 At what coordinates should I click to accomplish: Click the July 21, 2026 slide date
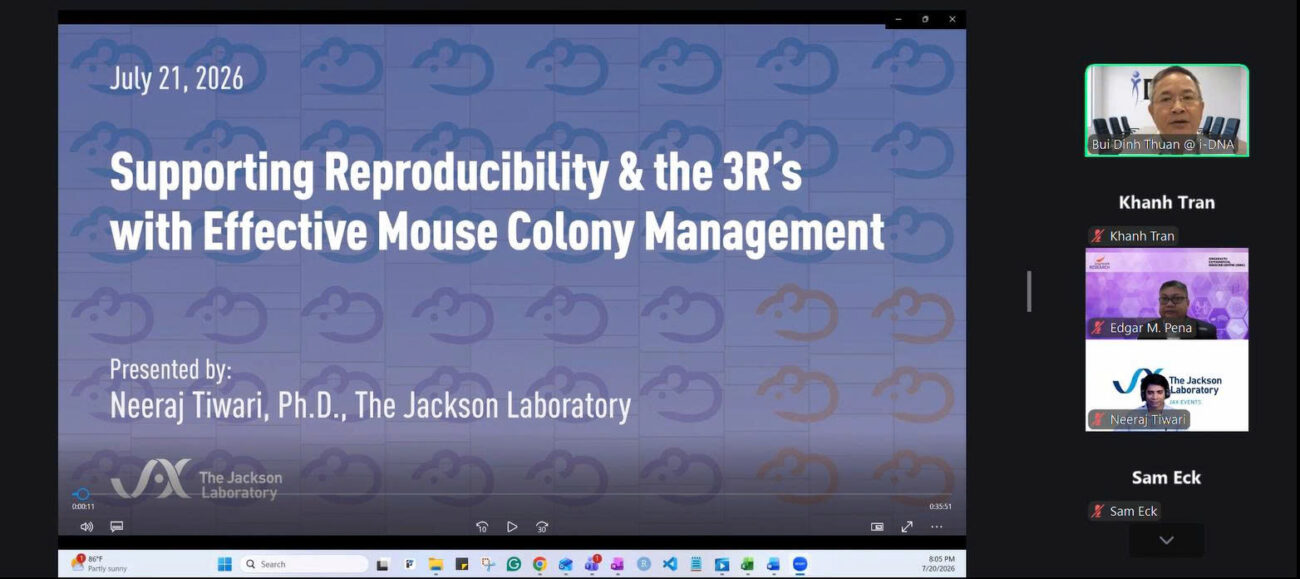(x=176, y=79)
